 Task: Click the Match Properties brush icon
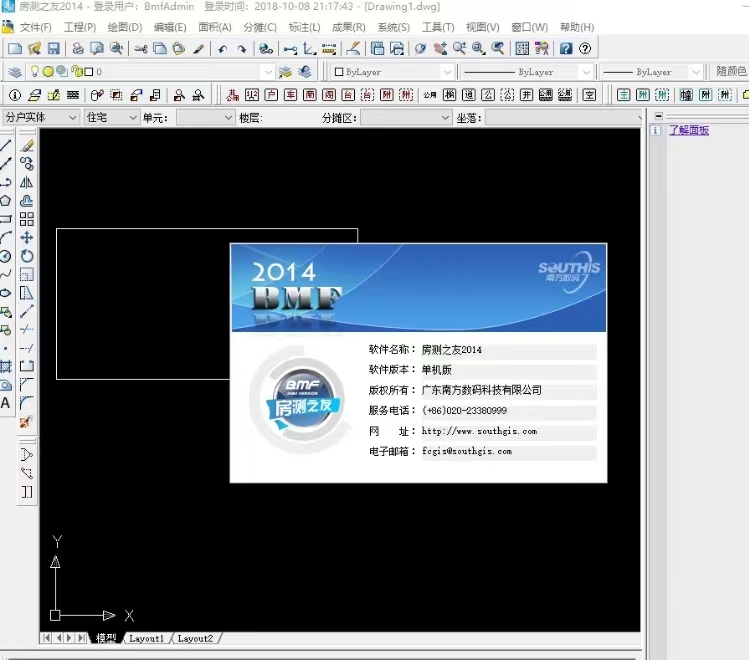click(198, 49)
